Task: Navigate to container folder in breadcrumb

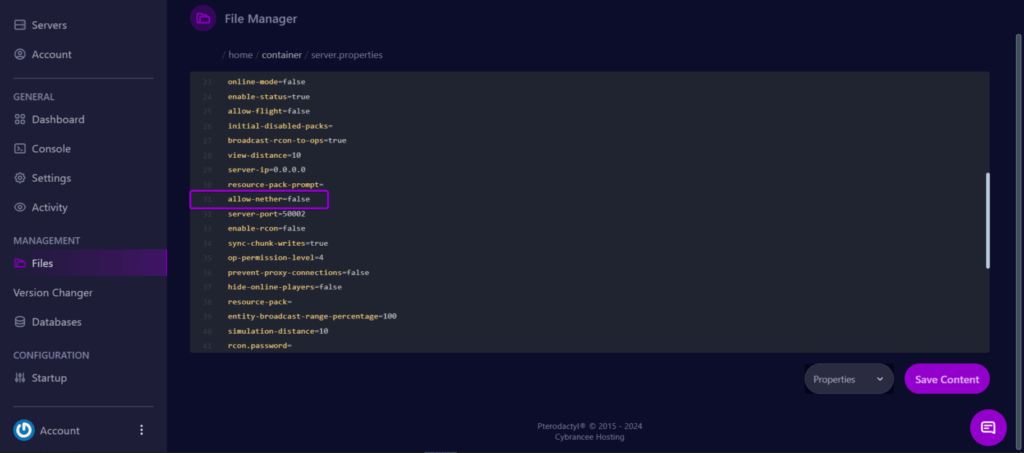Action: click(x=281, y=55)
